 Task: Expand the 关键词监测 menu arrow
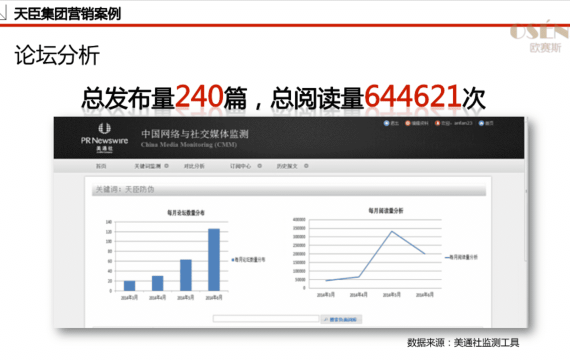coord(166,166)
